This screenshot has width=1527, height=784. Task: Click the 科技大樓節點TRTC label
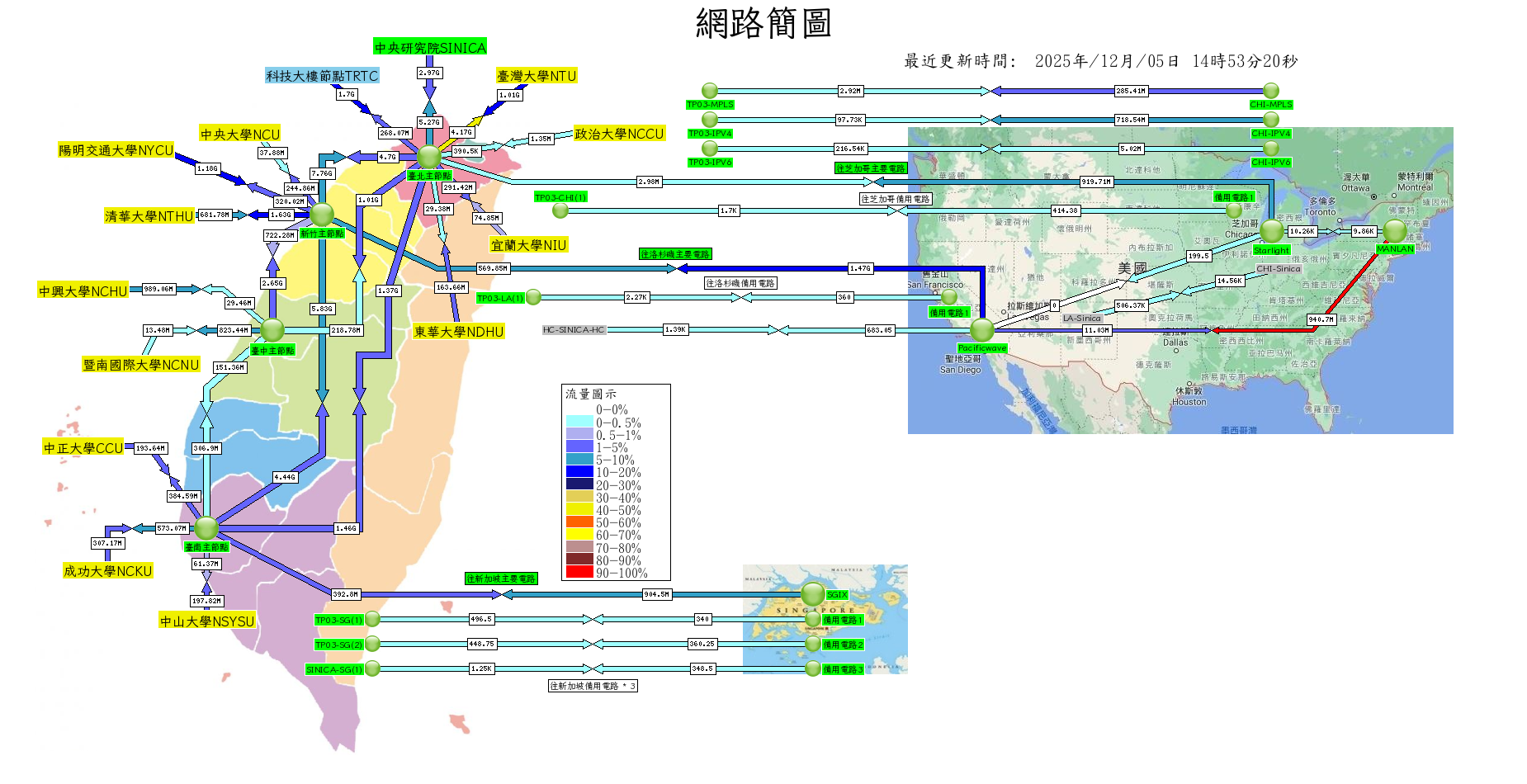tap(322, 76)
